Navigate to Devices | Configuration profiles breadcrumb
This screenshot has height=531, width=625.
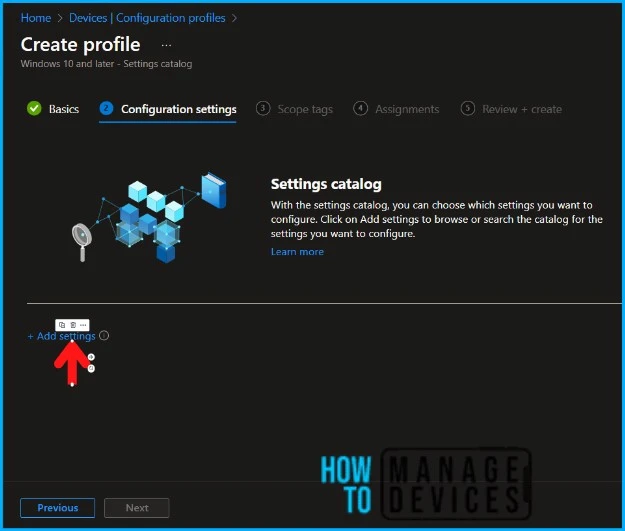(x=146, y=18)
